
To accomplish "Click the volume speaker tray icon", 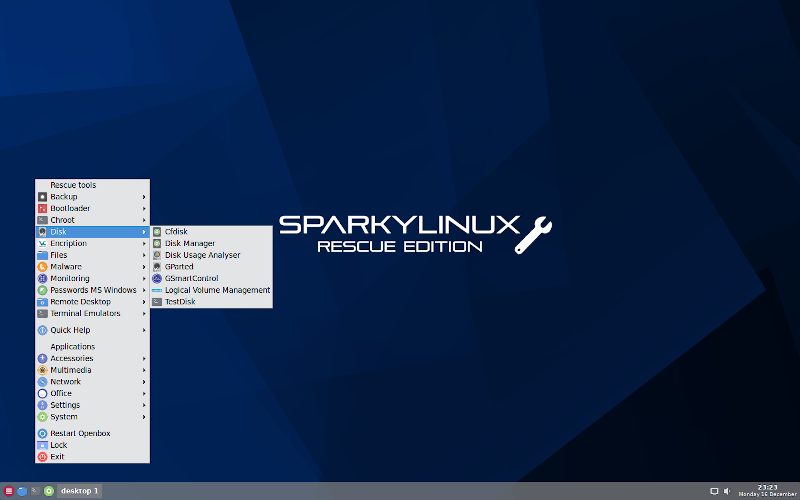I will (x=727, y=491).
